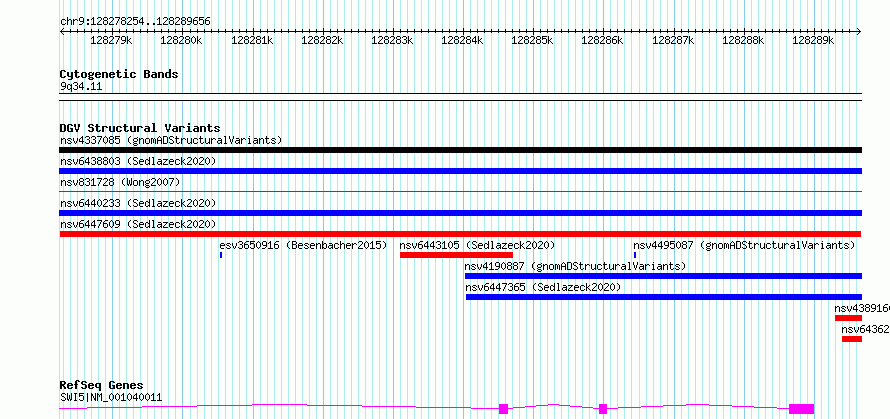Screen dimensions: 890x419
Task: Click the widest magenta SWI5 exon block
Action: pos(801,409)
